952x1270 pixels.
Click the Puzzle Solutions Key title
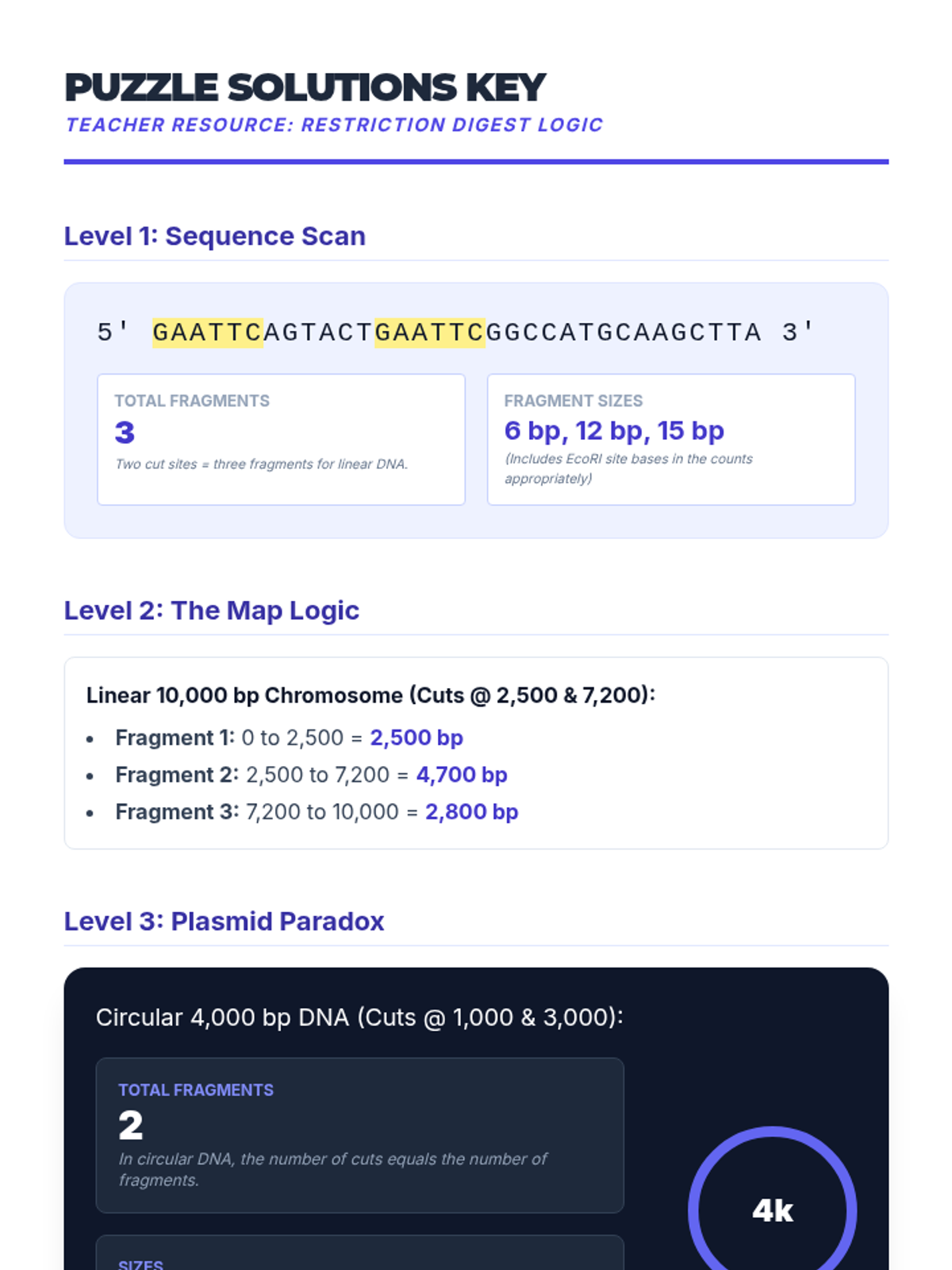(305, 87)
